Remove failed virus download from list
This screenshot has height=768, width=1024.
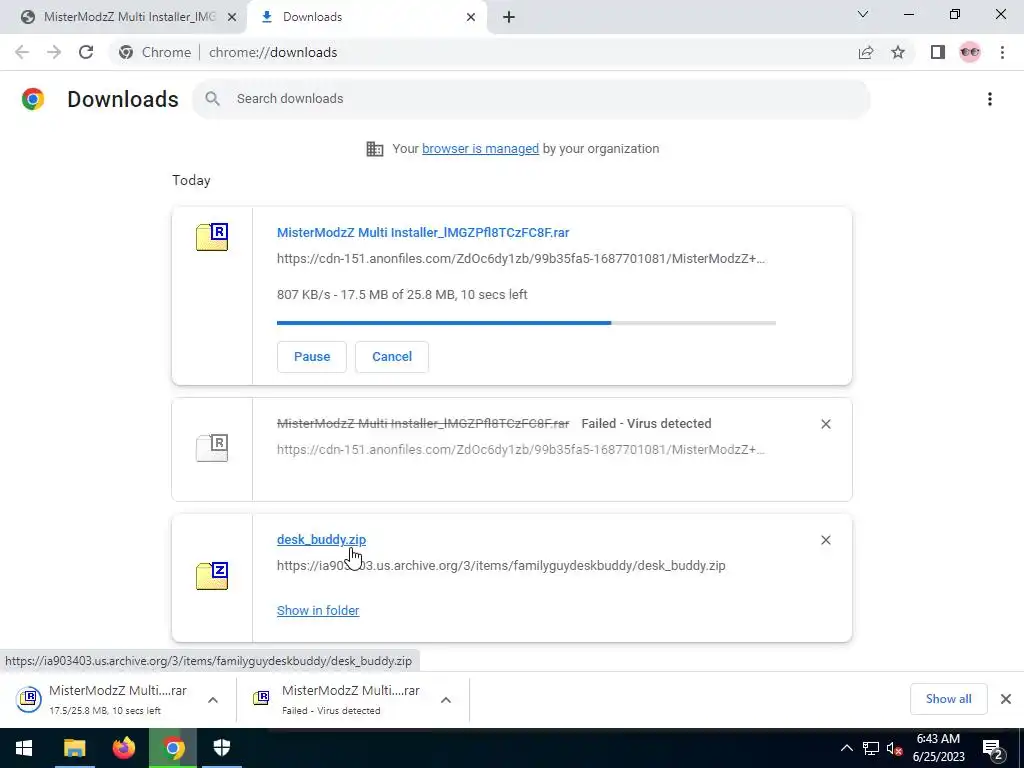pyautogui.click(x=825, y=424)
